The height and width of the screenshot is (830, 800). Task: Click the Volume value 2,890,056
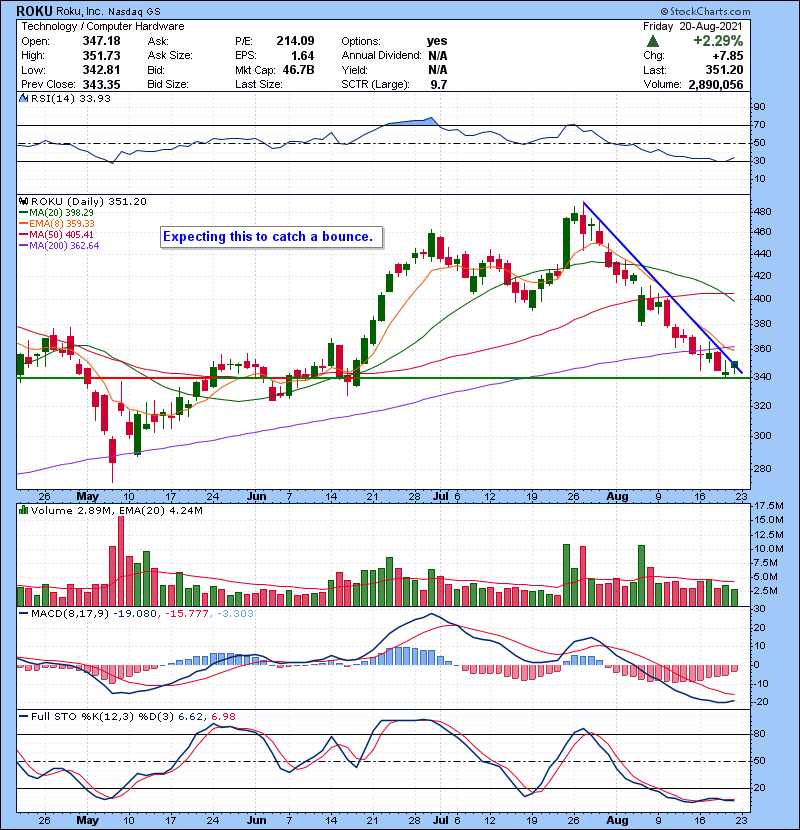tap(716, 85)
